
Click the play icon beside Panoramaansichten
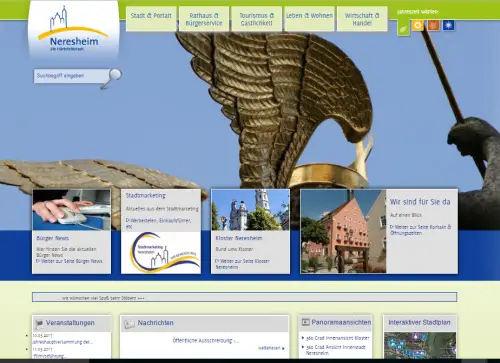click(306, 322)
